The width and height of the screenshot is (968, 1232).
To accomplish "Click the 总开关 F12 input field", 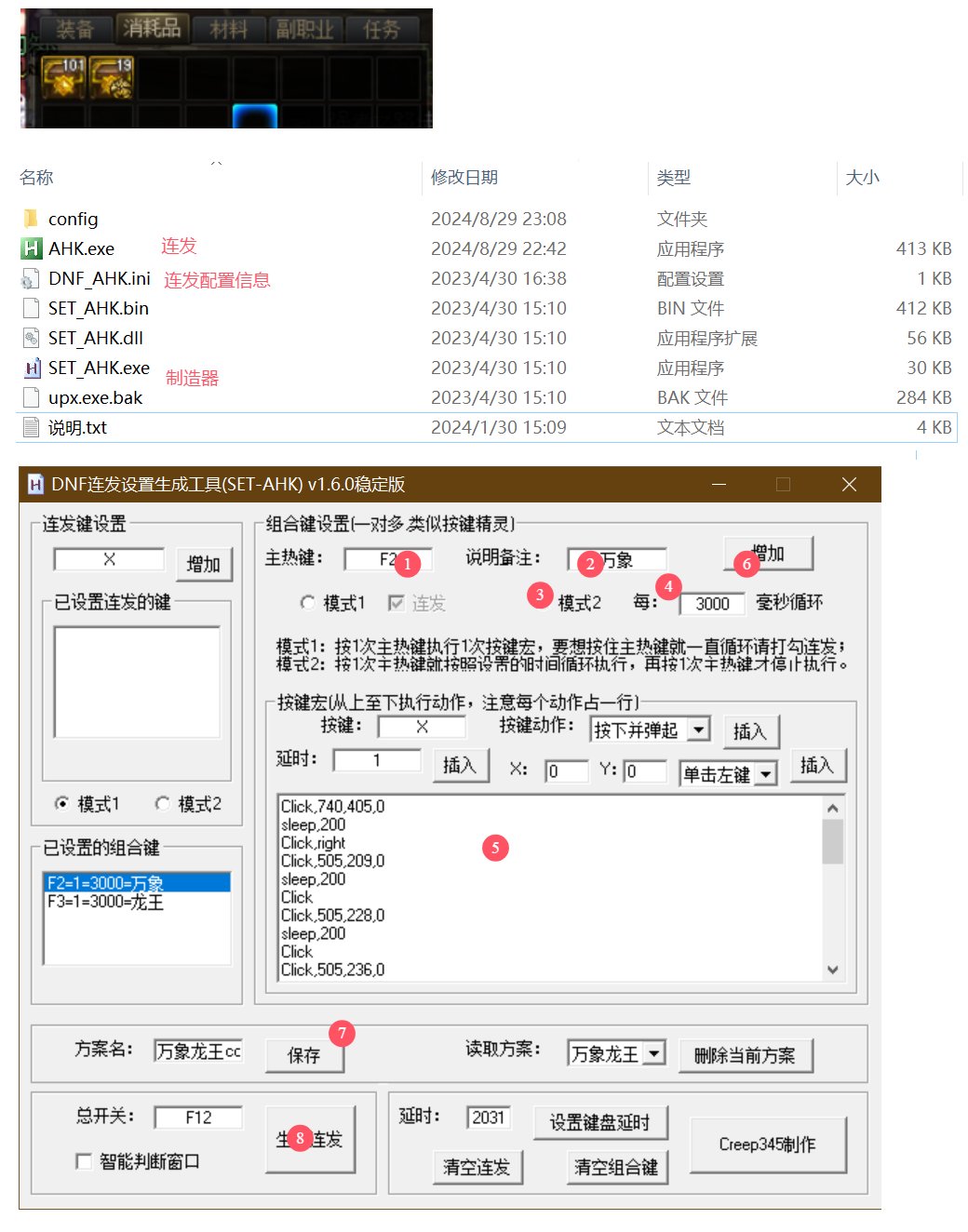I will tap(198, 1117).
